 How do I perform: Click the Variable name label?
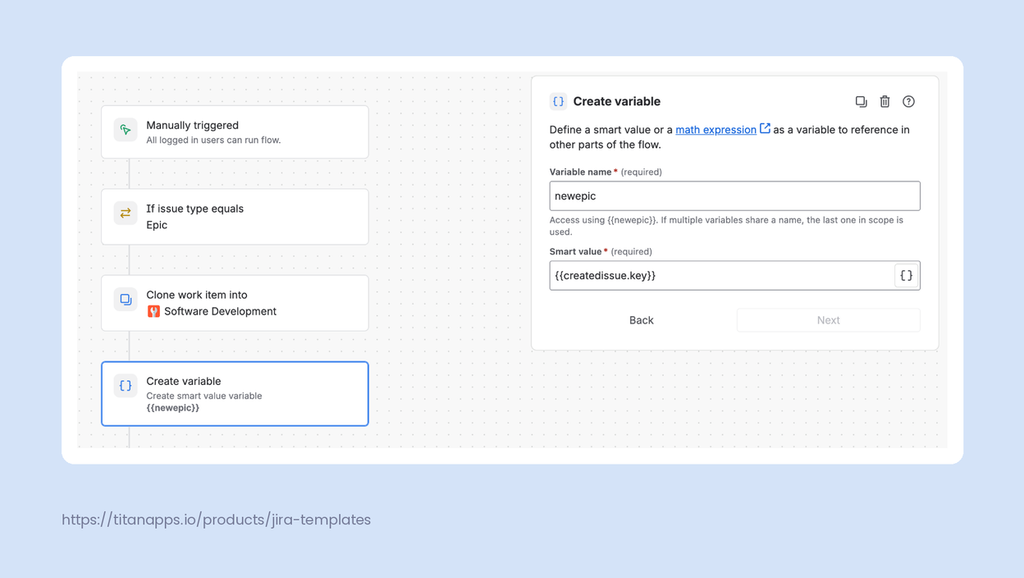[x=581, y=172]
